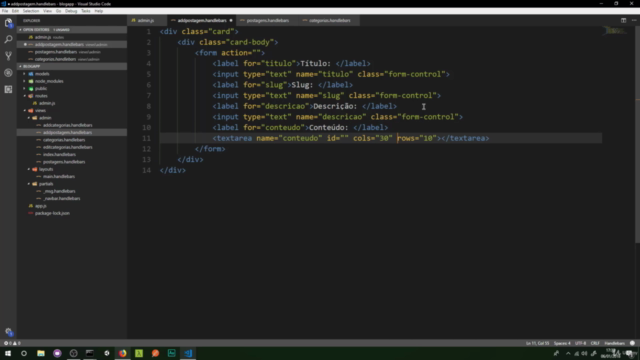Change language mode from Handlebars

(x=615, y=343)
